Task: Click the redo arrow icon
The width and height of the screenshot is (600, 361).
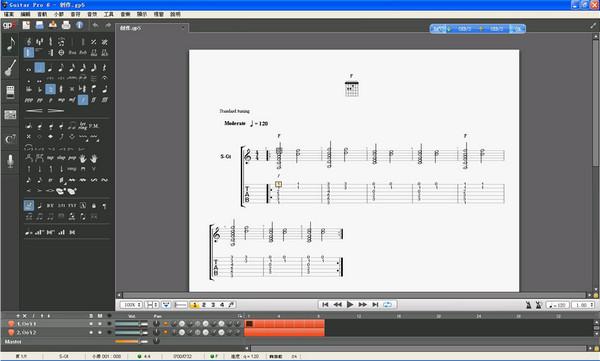Action: click(108, 26)
